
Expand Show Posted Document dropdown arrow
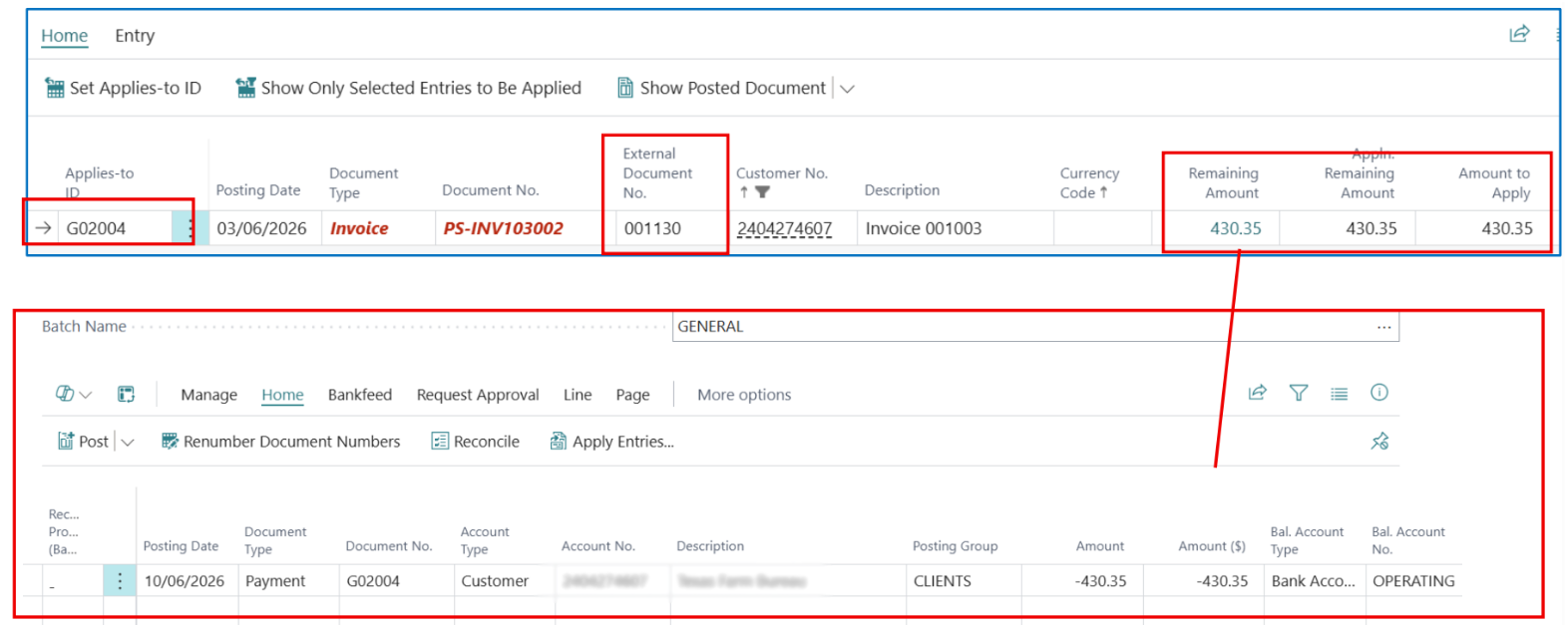847,89
